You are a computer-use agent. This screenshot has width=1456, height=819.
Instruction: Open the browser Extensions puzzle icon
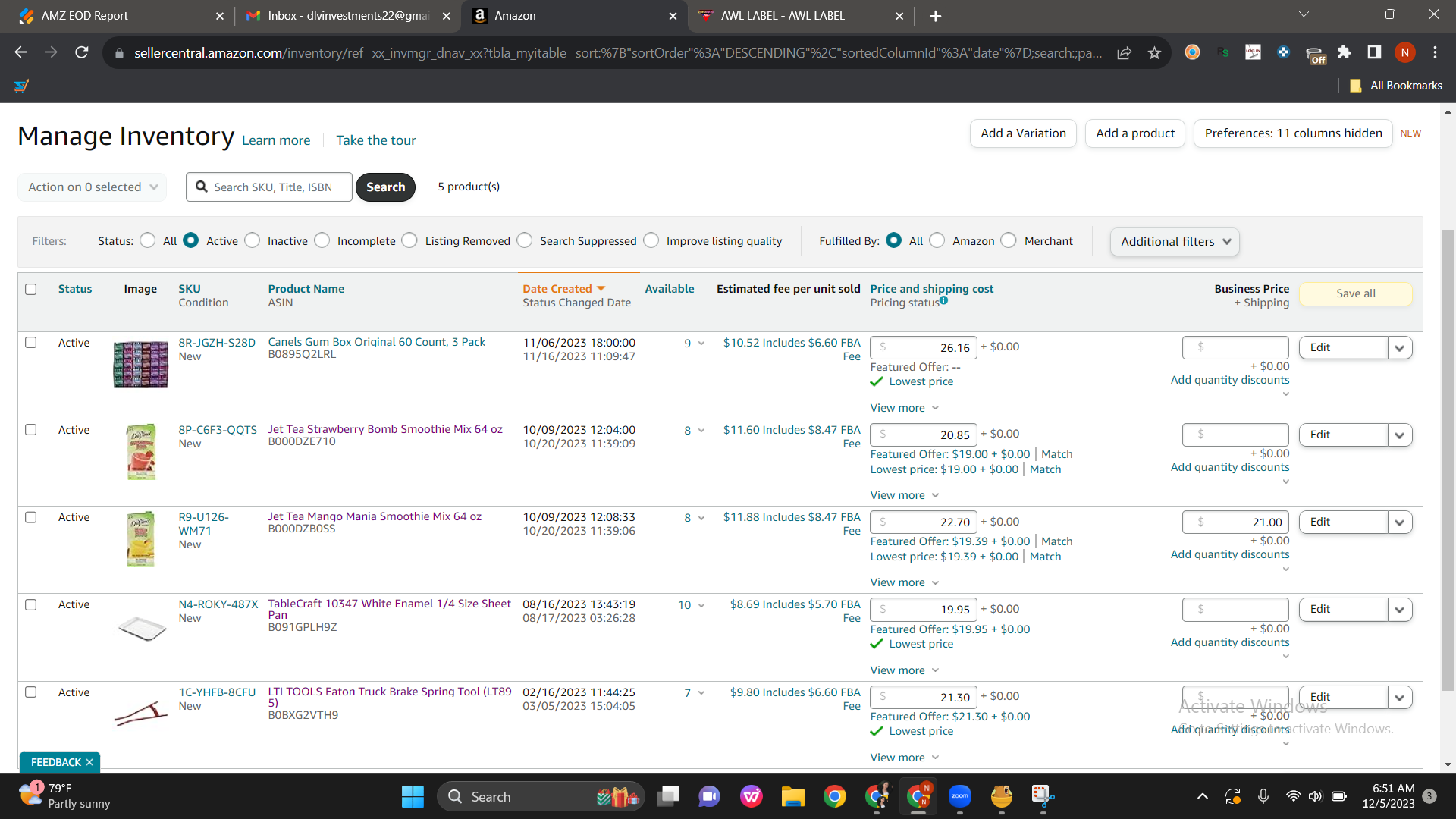[x=1345, y=52]
